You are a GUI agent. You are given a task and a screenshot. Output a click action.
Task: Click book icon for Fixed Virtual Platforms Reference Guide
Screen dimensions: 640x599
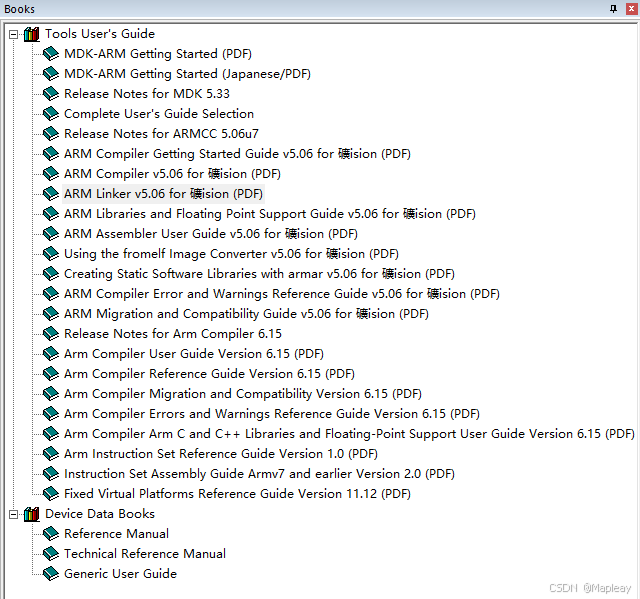pos(51,494)
